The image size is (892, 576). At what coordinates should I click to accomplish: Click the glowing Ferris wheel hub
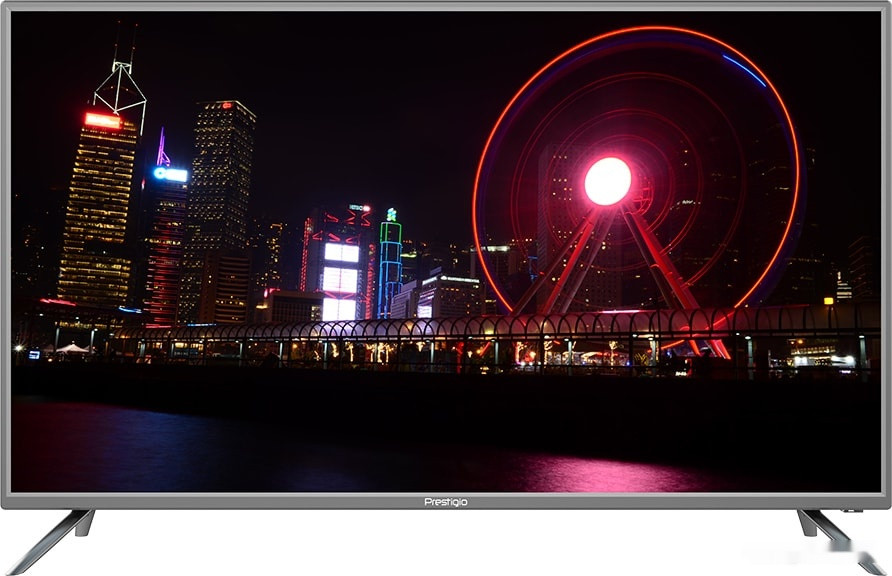coord(607,181)
